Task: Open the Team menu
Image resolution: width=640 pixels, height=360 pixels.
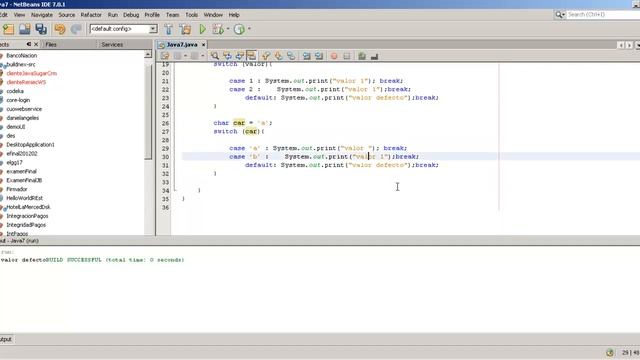Action: (172, 15)
